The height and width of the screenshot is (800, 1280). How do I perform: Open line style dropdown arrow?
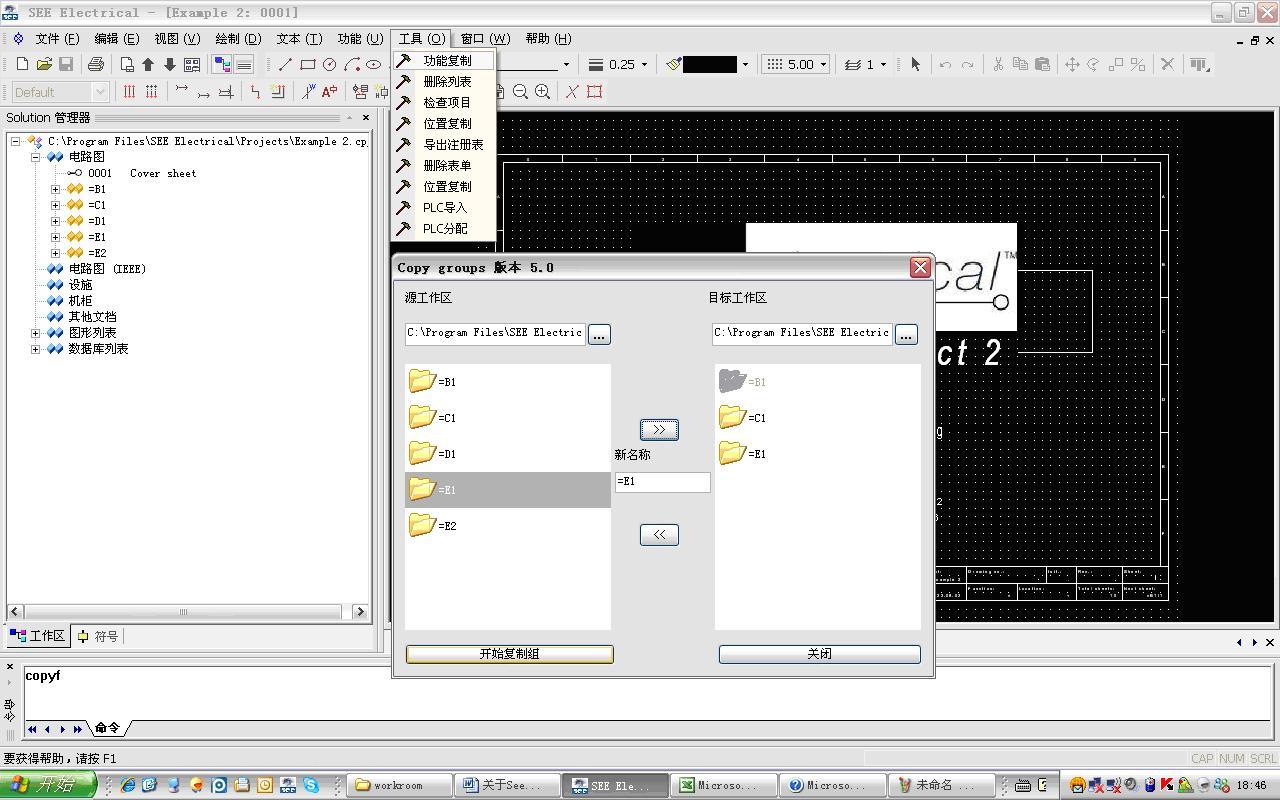coord(566,64)
